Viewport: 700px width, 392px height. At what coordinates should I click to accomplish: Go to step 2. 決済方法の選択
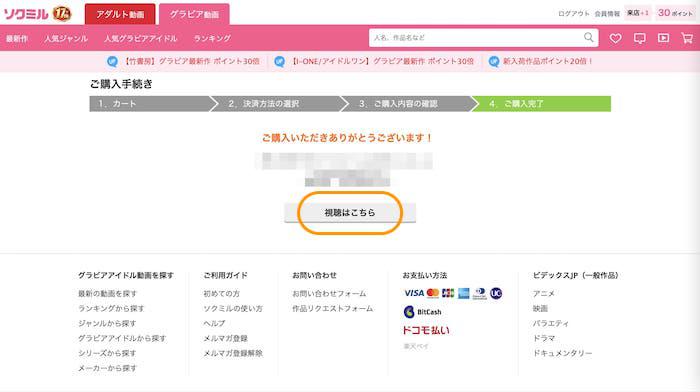[278, 104]
